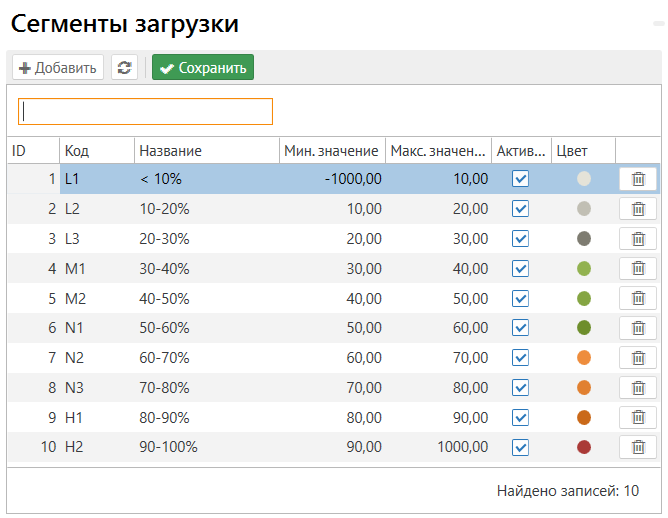This screenshot has width=668, height=518.
Task: Delete the L1 segment row with its trash icon
Action: pyautogui.click(x=638, y=179)
